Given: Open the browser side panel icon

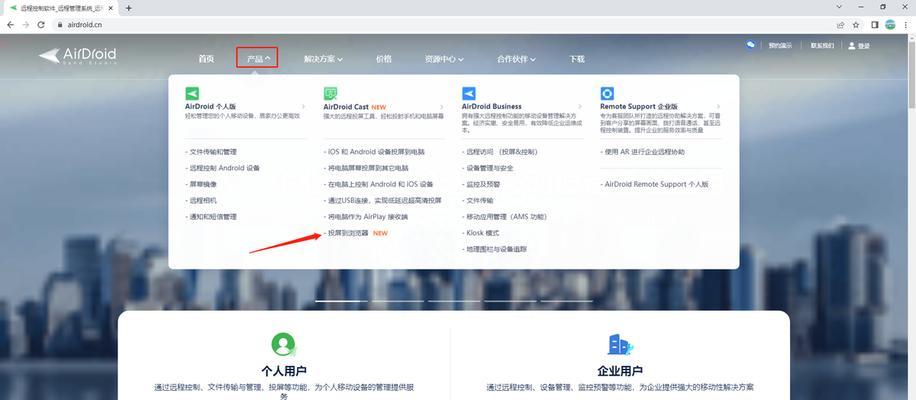Looking at the screenshot, I should pos(875,25).
